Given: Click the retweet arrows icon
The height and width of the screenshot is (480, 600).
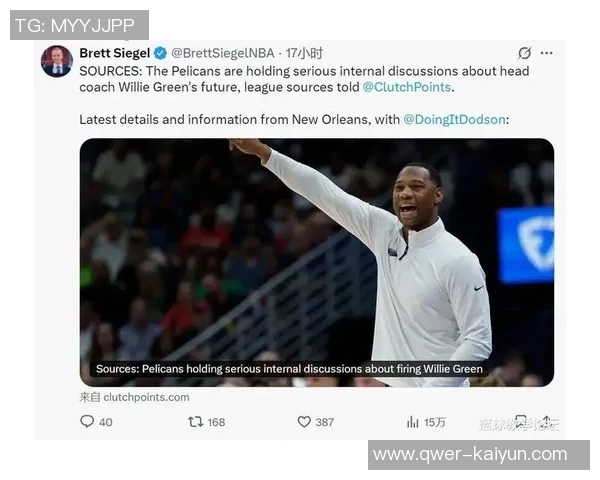Looking at the screenshot, I should (195, 422).
